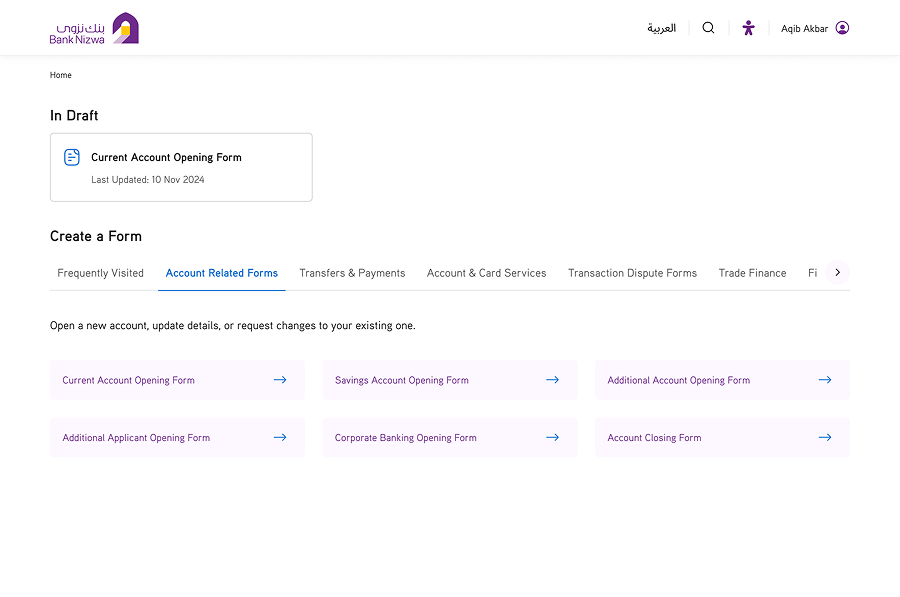The width and height of the screenshot is (900, 597).
Task: Switch language to Arabic
Action: (x=661, y=28)
